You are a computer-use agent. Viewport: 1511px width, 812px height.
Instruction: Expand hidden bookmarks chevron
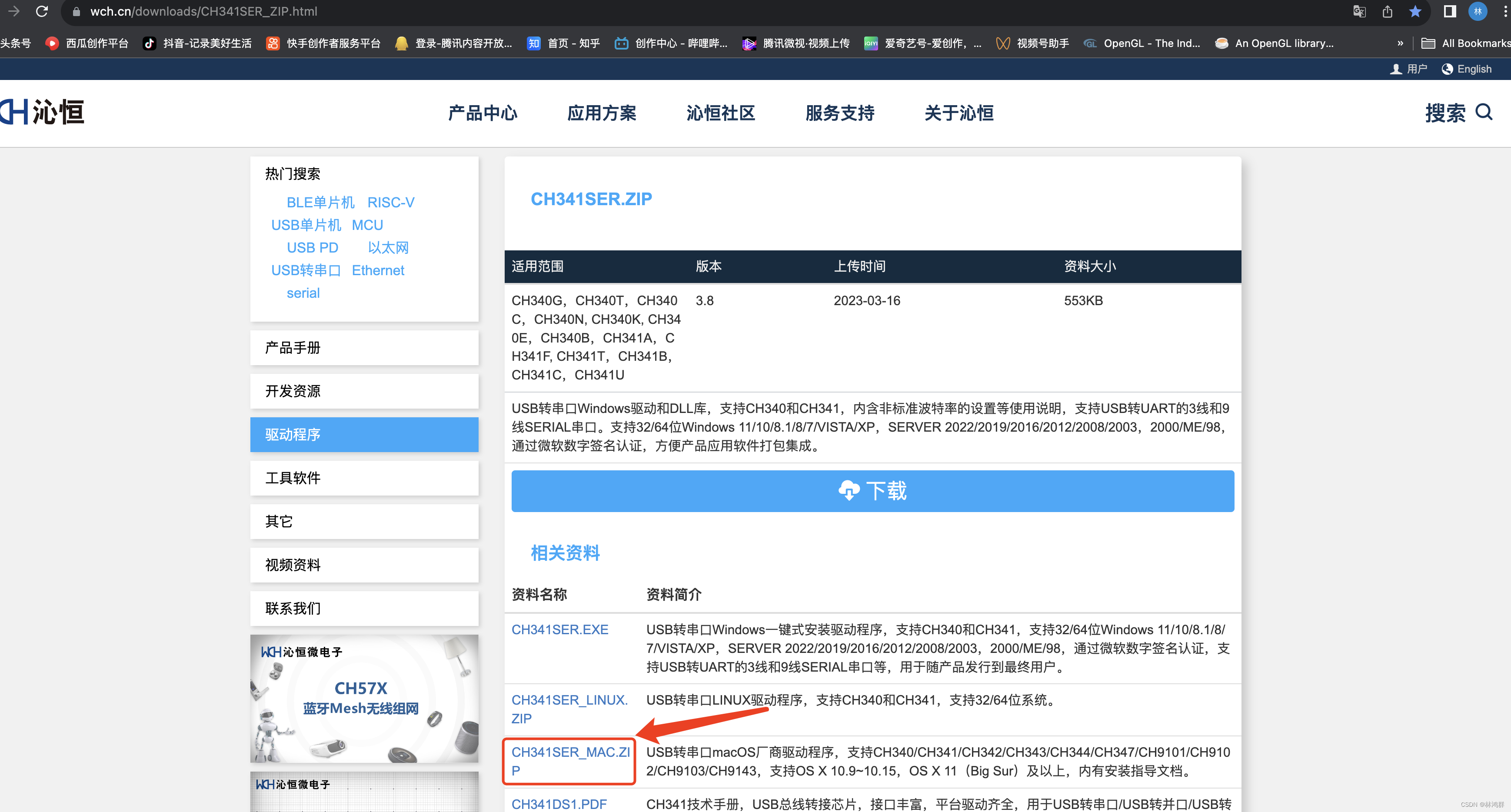[1400, 43]
